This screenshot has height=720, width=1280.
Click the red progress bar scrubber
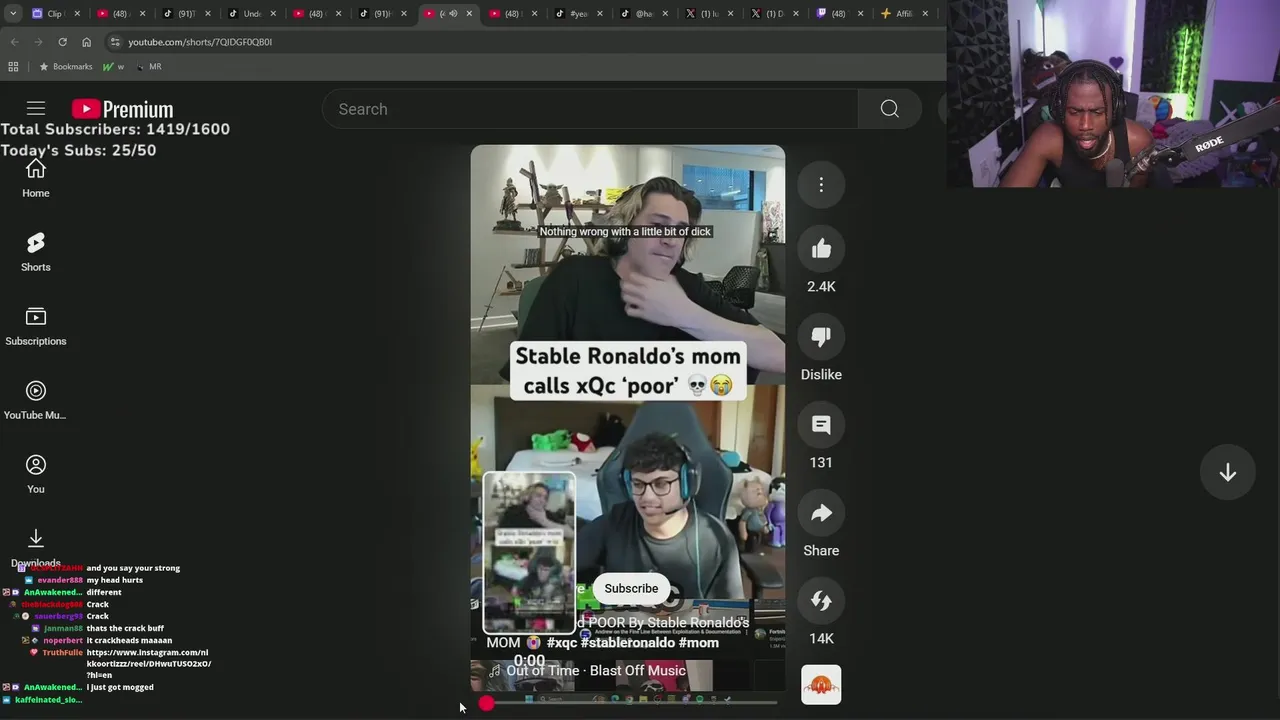tap(486, 704)
